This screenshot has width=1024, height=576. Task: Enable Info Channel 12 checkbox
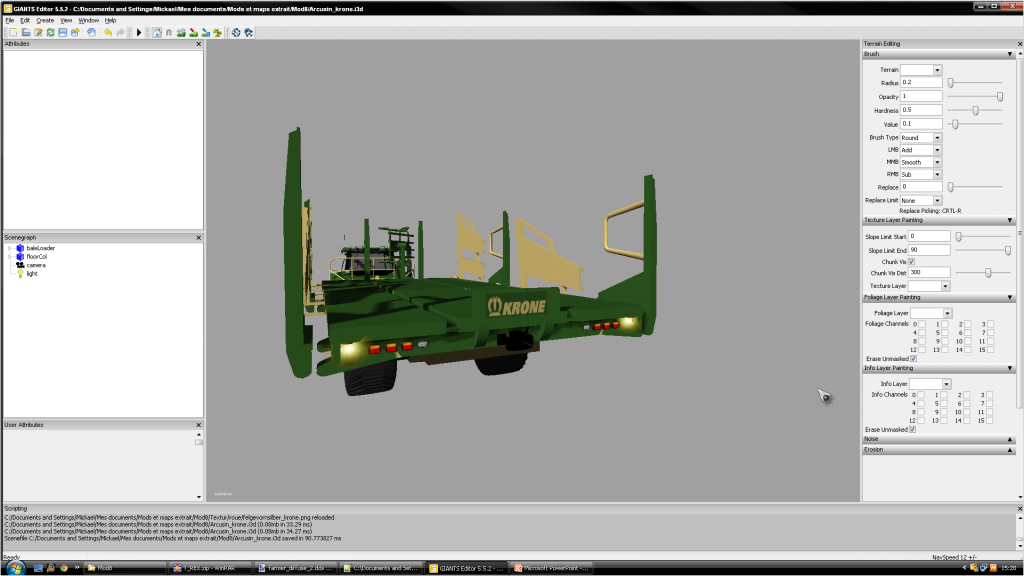pyautogui.click(x=921, y=421)
